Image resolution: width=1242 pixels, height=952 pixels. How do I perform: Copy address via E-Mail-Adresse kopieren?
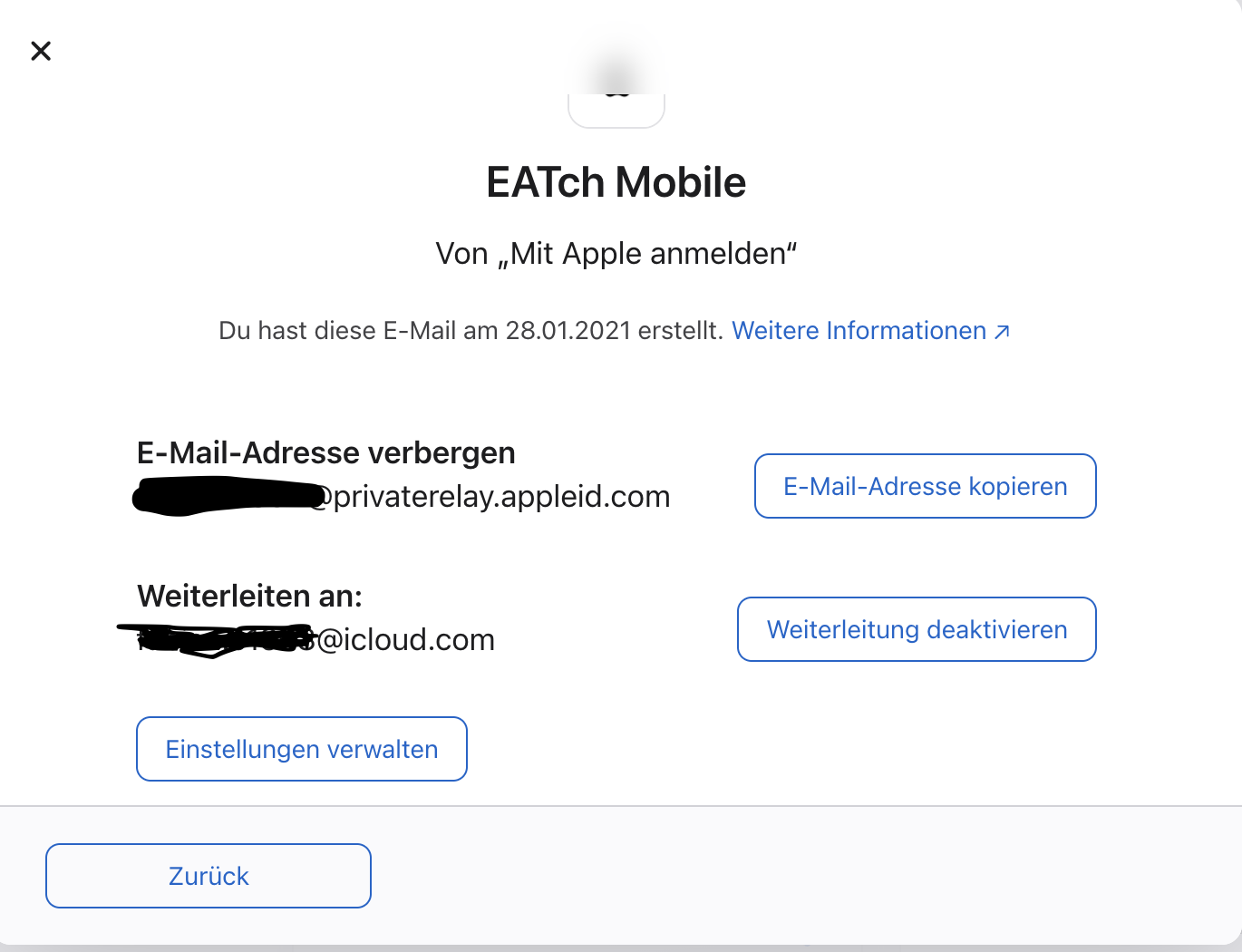tap(926, 486)
